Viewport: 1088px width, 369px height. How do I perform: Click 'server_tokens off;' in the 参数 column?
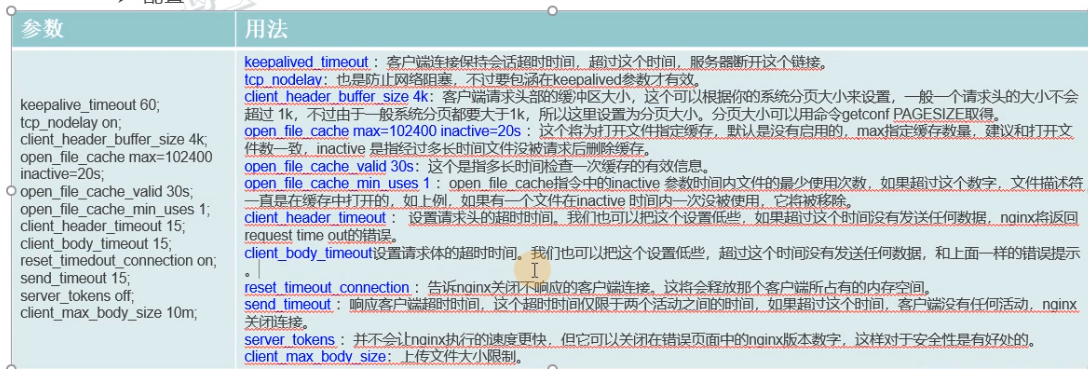pyautogui.click(x=78, y=295)
